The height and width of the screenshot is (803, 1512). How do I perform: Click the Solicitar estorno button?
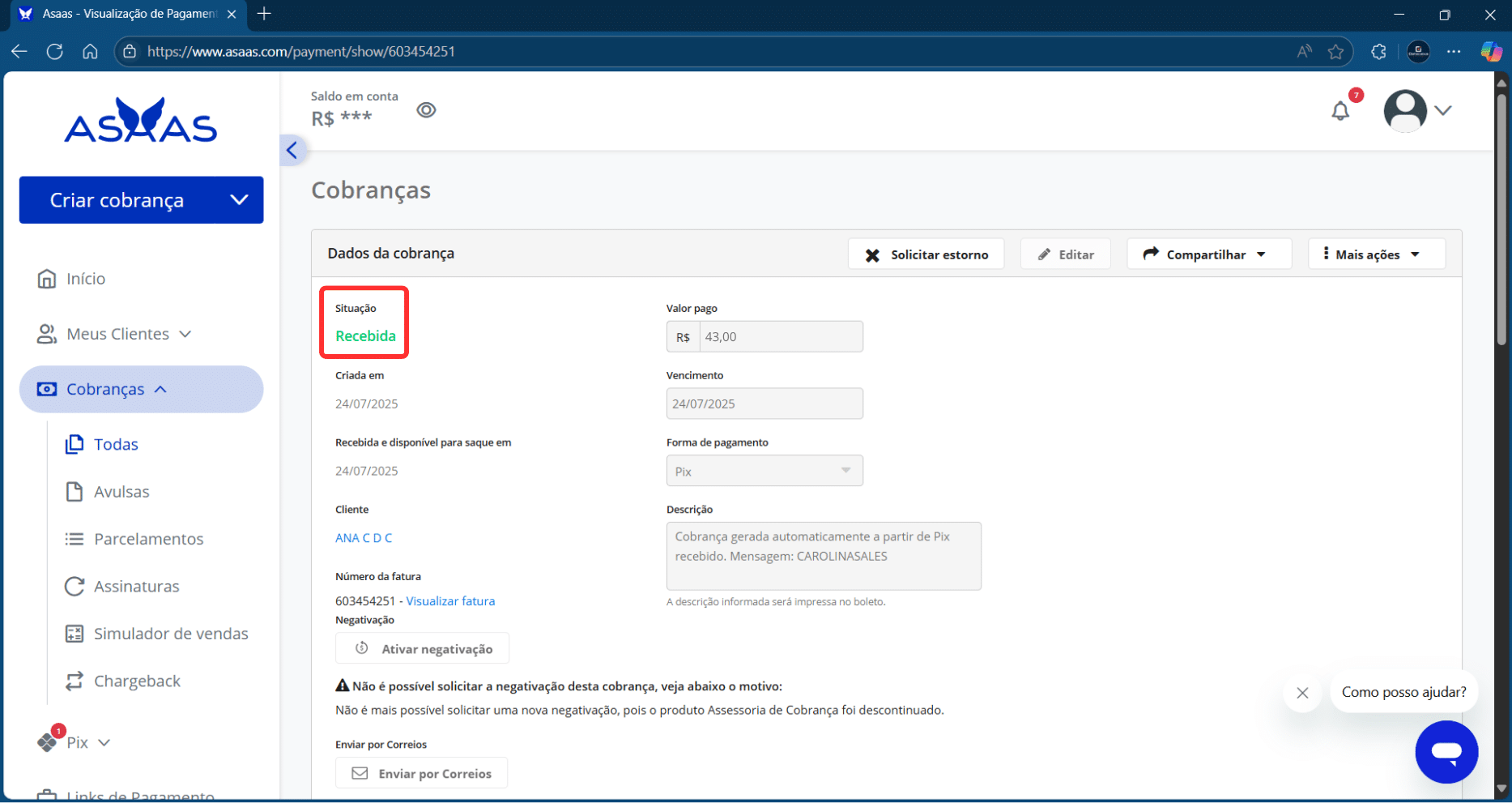[x=926, y=254]
